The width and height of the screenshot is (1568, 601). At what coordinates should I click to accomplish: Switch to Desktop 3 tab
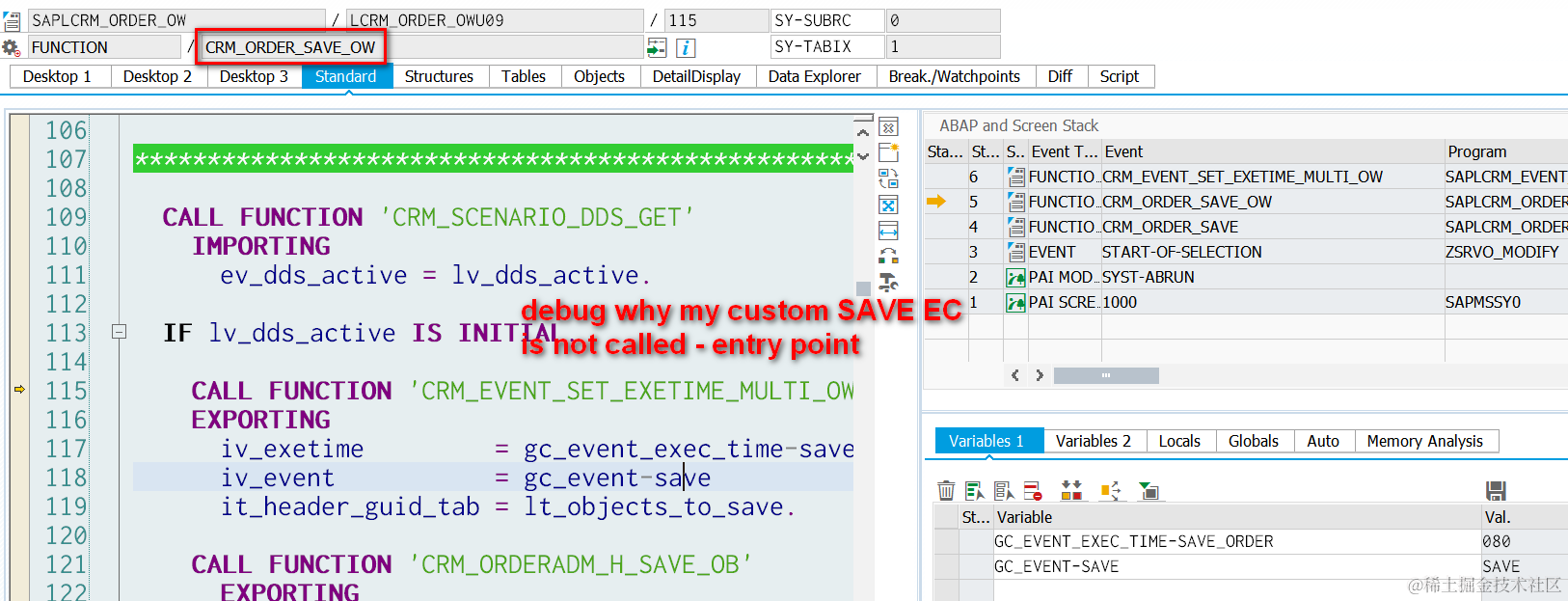click(255, 76)
